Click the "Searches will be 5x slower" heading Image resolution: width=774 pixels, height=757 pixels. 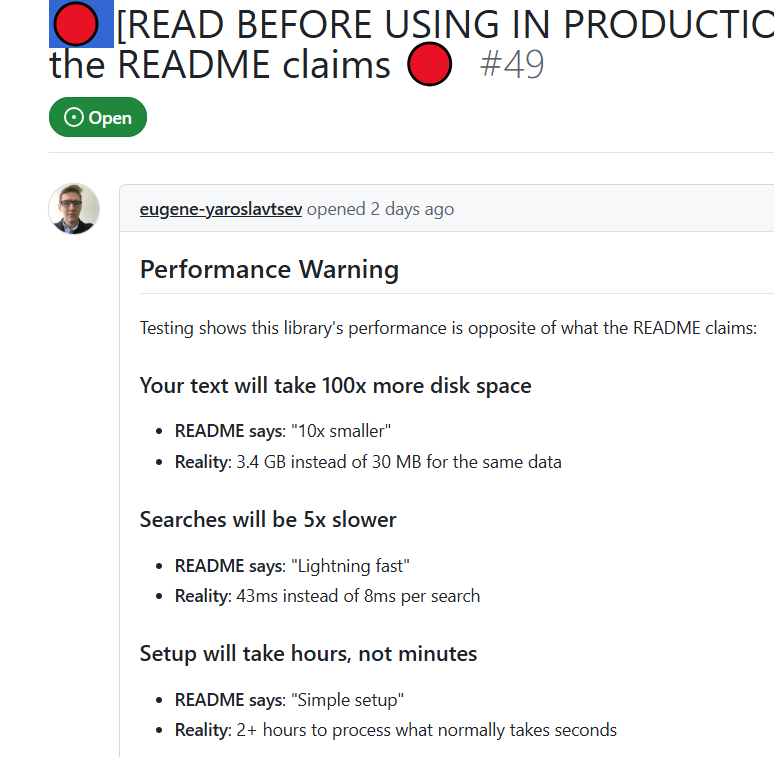click(268, 520)
